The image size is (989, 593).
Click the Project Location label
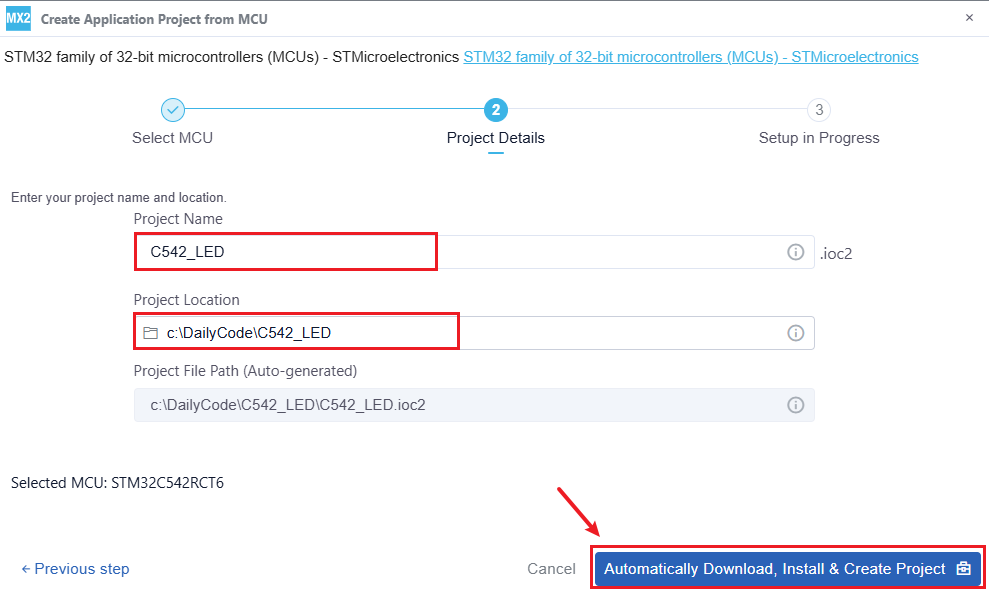pyautogui.click(x=187, y=300)
